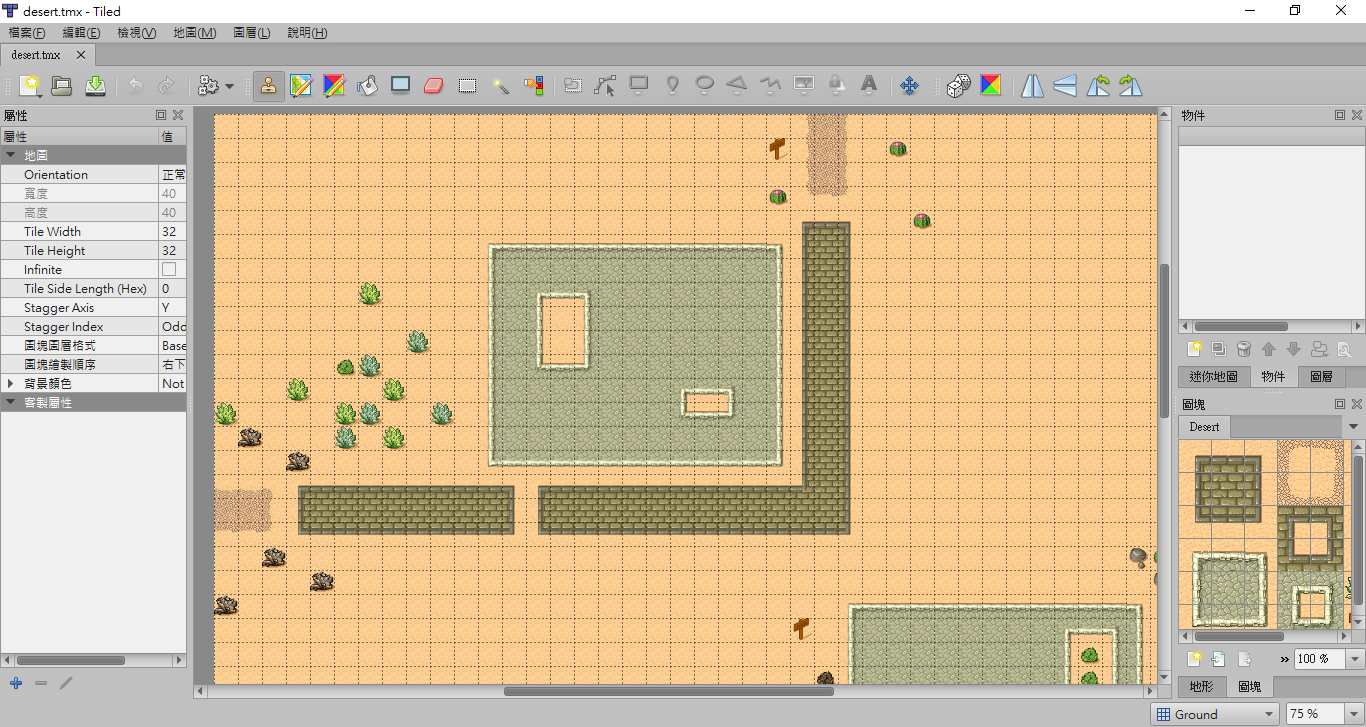Viewport: 1366px width, 727px height.
Task: Open the 檔案 menu
Action: coord(27,33)
